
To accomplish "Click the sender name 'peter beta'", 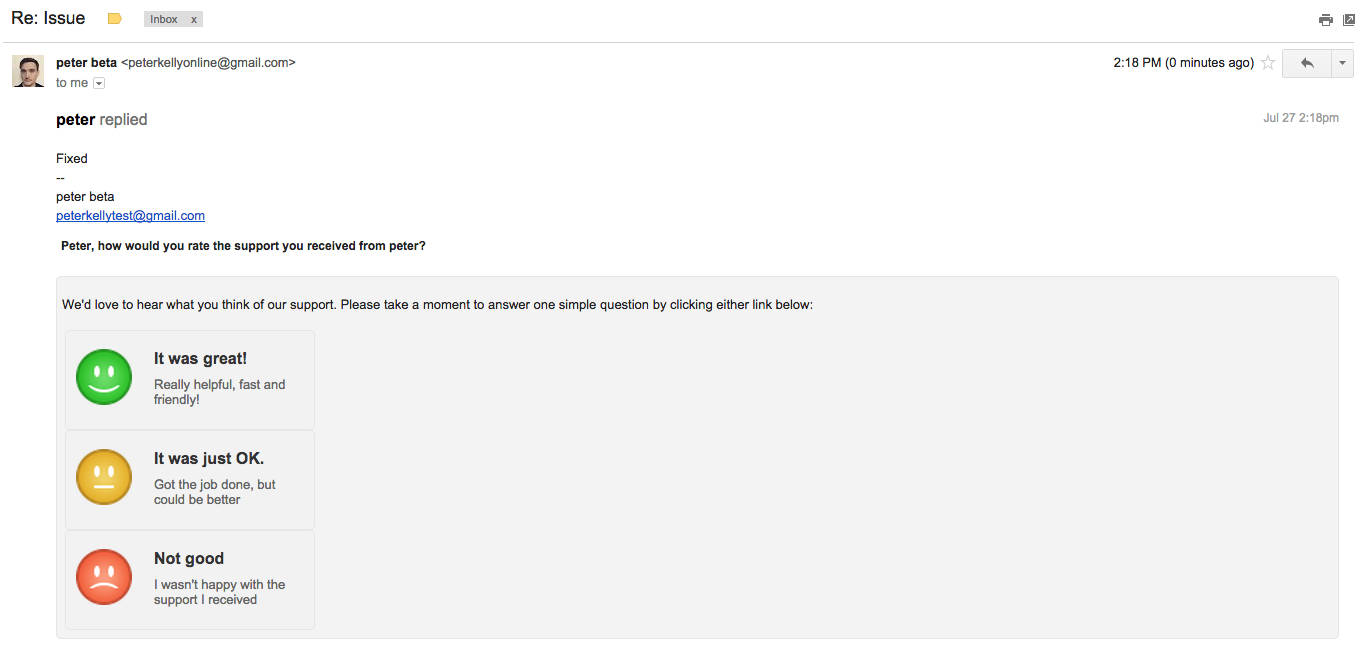I will pyautogui.click(x=86, y=62).
